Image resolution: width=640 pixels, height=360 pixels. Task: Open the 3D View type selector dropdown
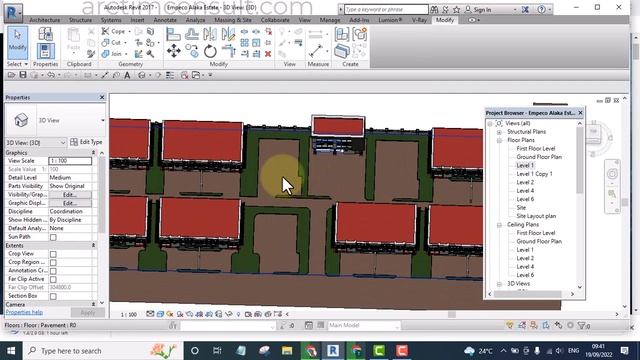point(102,120)
